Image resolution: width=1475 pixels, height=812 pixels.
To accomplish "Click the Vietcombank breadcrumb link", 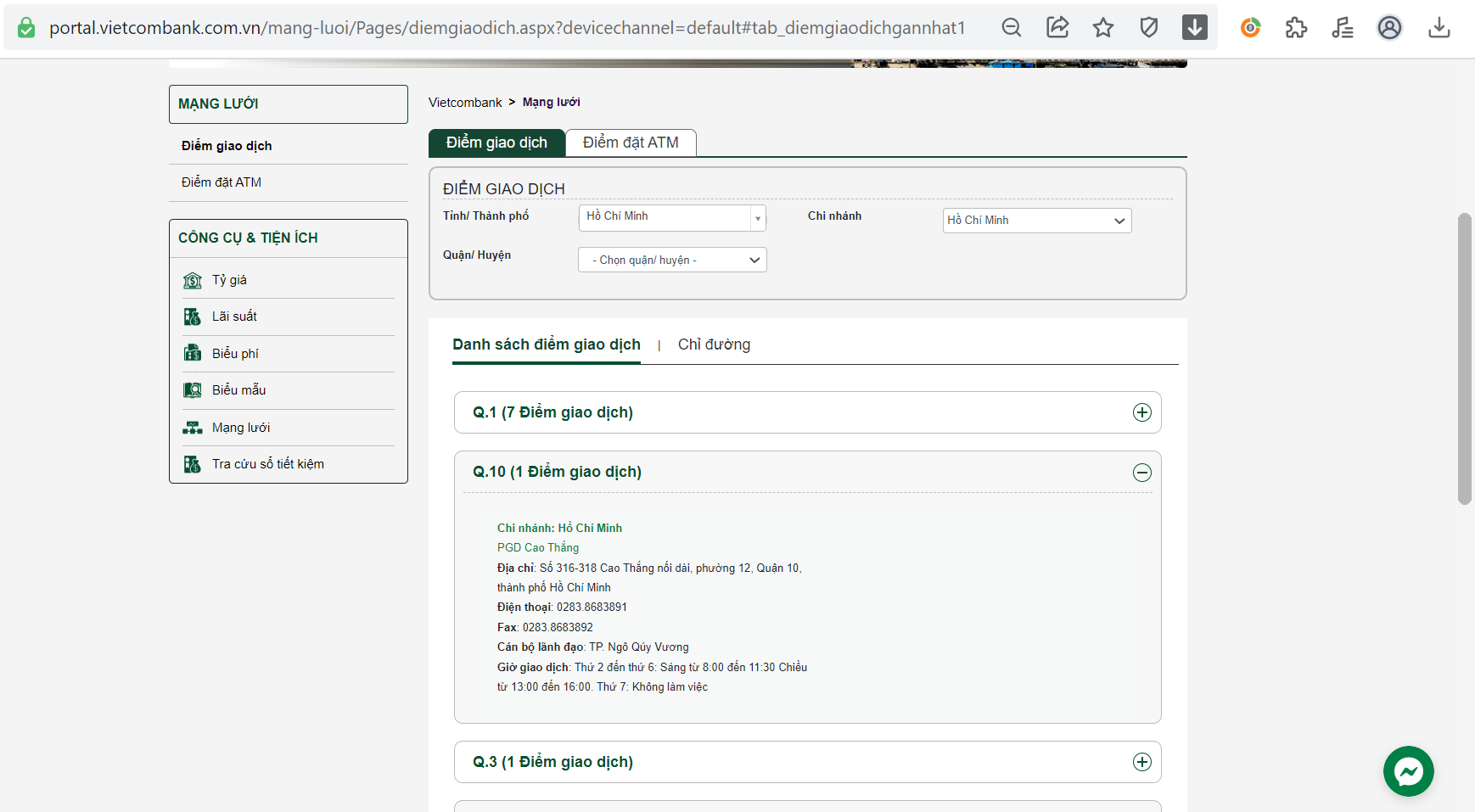I will (465, 103).
